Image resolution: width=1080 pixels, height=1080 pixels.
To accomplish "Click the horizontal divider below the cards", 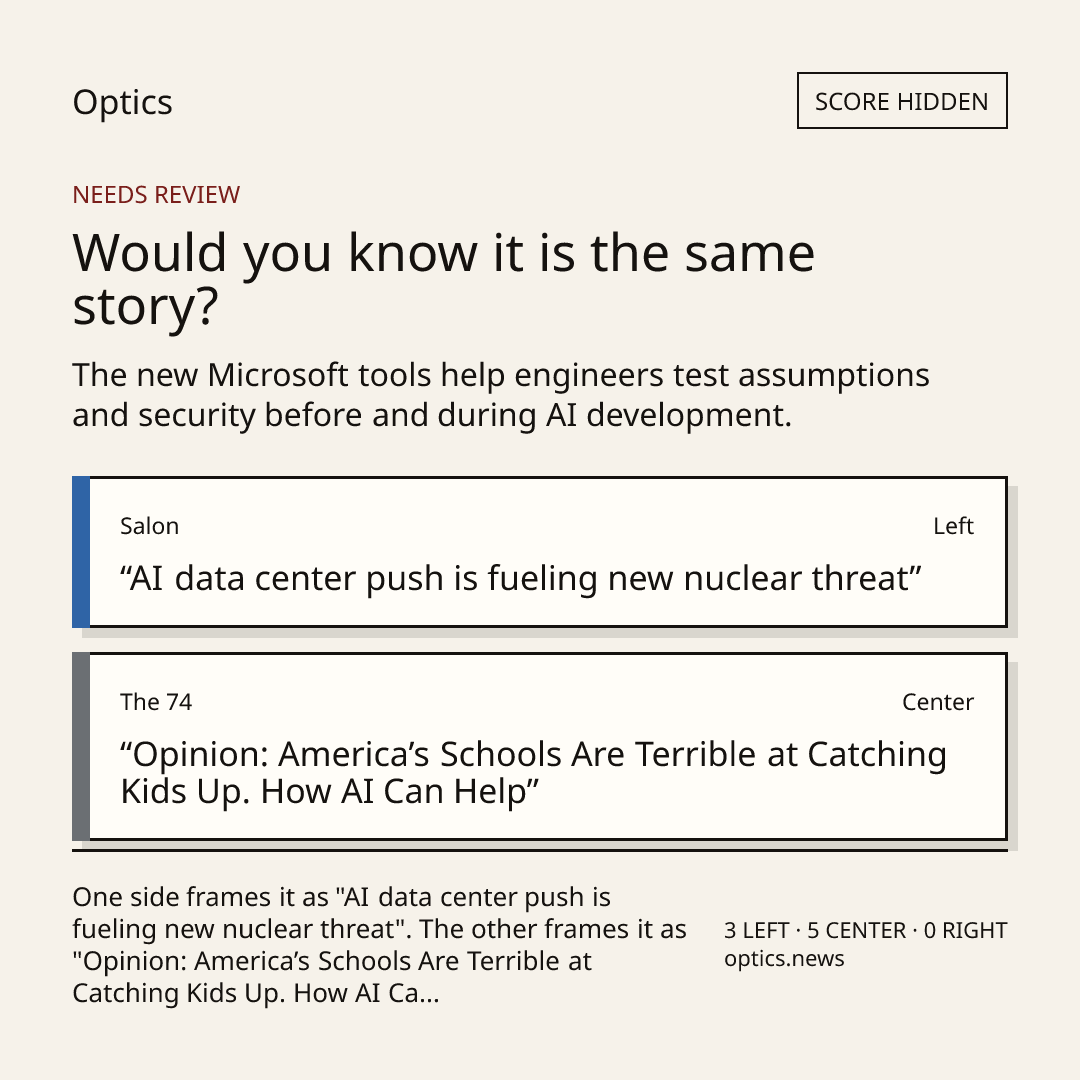I will (x=540, y=851).
